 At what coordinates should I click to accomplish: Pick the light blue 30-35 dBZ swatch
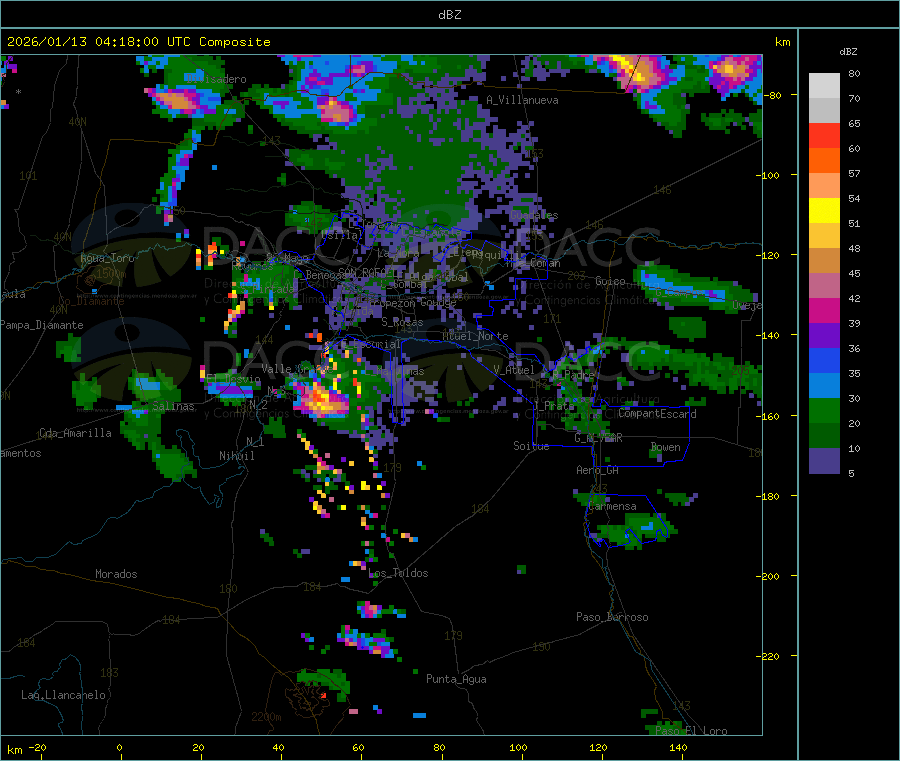coord(824,386)
